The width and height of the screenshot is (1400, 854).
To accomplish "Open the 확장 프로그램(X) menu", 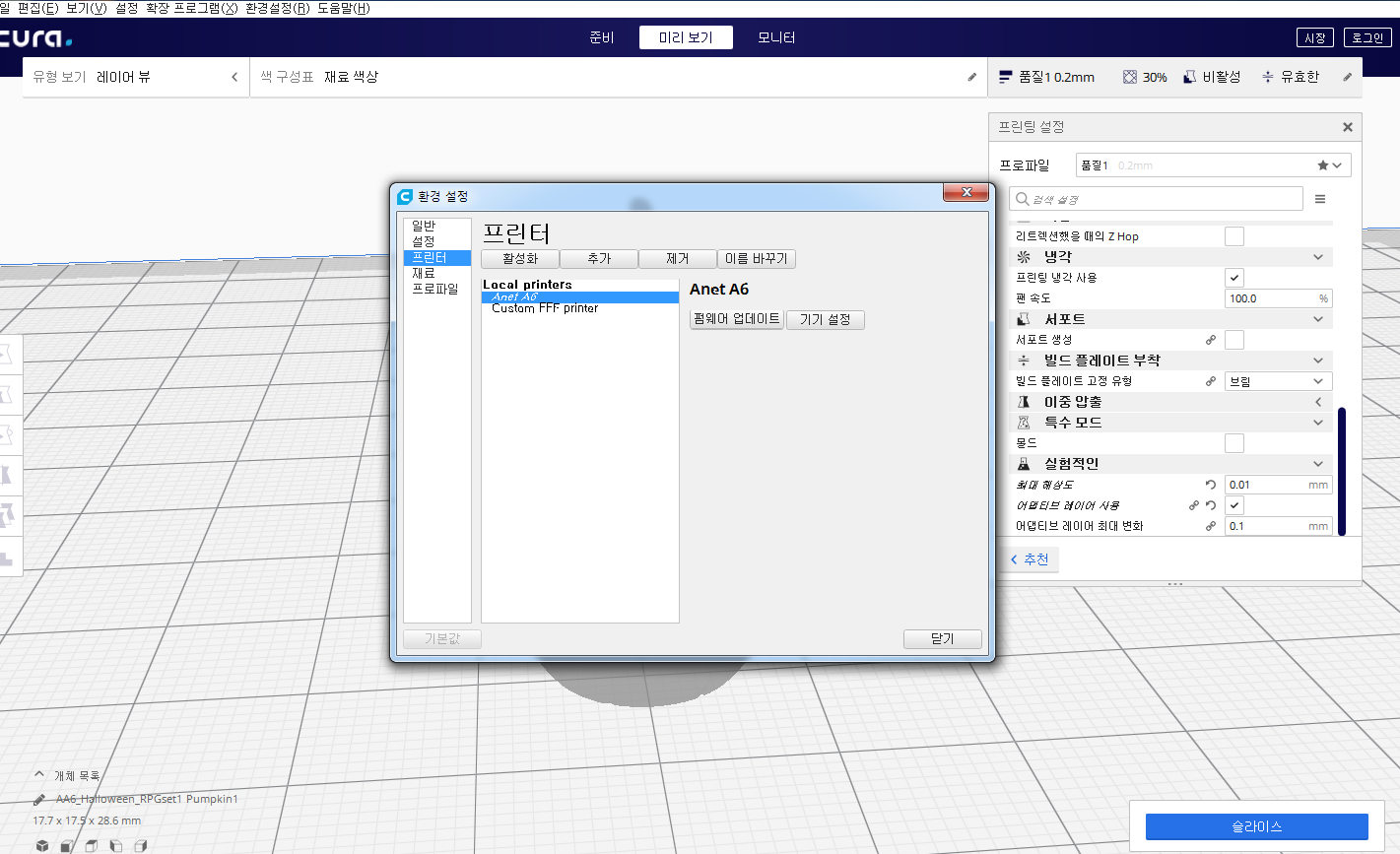I will click(192, 8).
